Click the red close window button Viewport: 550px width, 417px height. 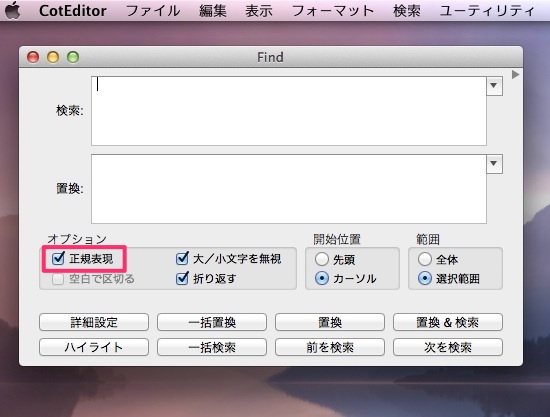coord(33,57)
